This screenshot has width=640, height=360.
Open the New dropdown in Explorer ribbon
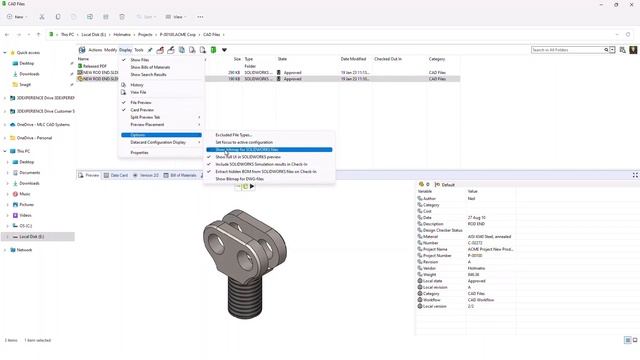(17, 17)
